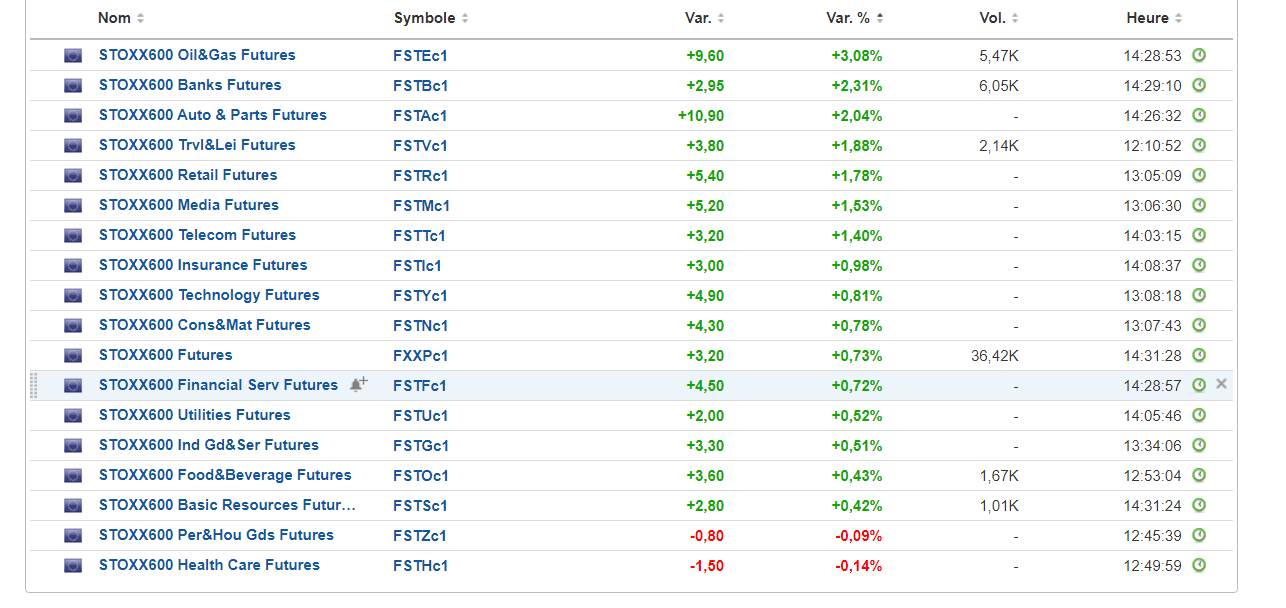Viewport: 1286px width, 608px height.
Task: Open the STOXX600 Technology Futures link
Action: point(209,295)
